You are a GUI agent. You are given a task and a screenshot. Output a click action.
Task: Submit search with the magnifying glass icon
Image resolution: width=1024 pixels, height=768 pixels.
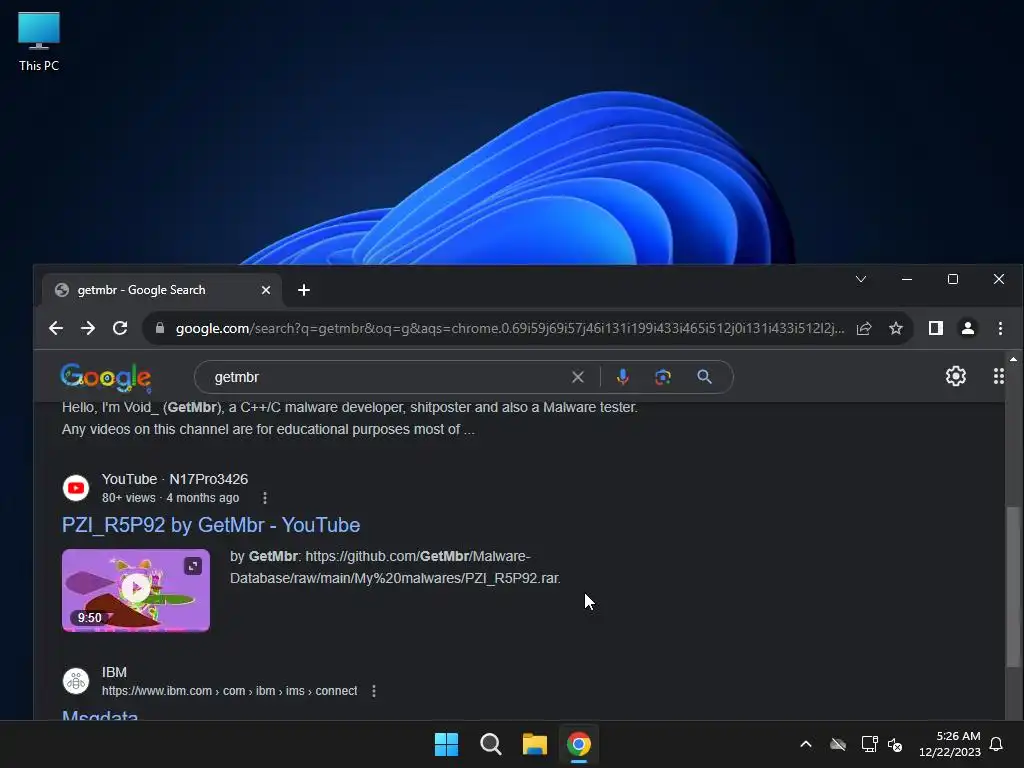tap(704, 377)
